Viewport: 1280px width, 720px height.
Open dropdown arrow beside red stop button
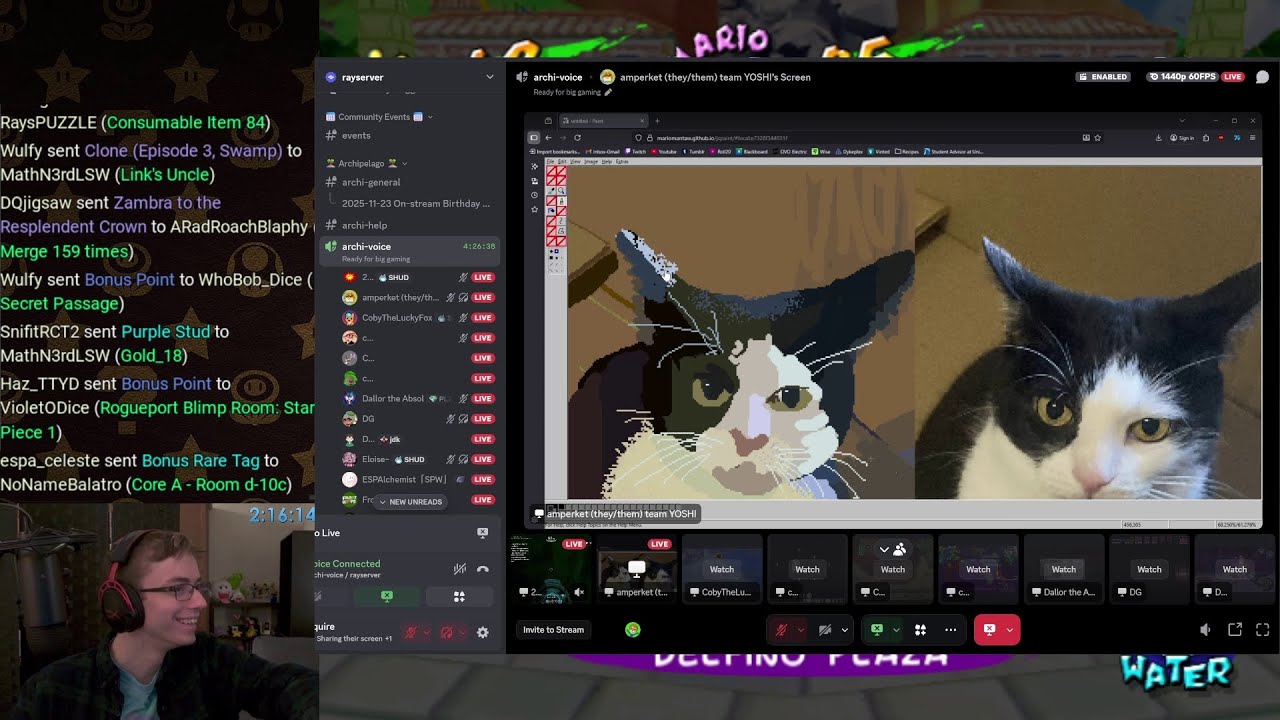click(1010, 630)
